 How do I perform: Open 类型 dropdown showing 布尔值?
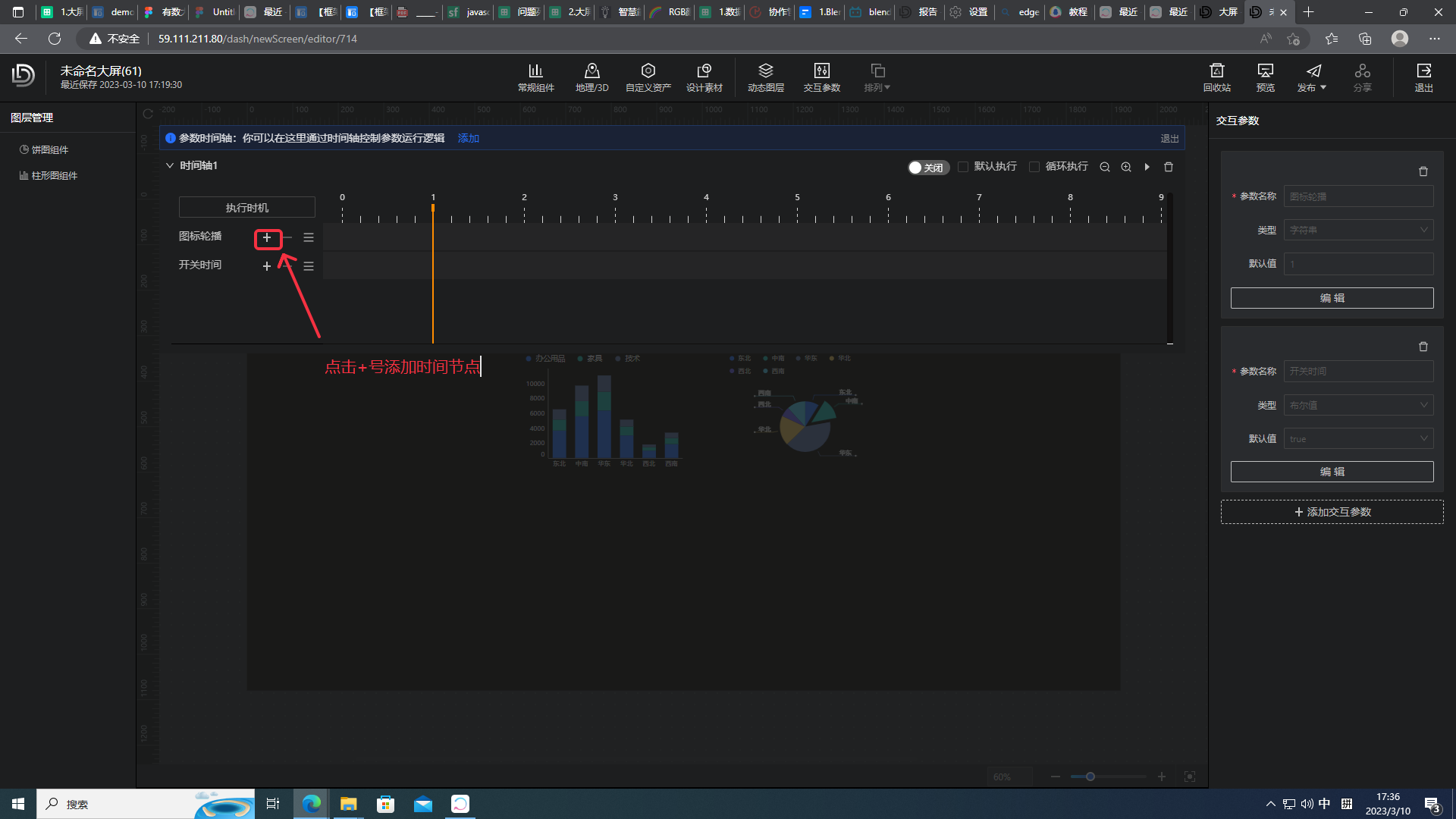point(1358,405)
